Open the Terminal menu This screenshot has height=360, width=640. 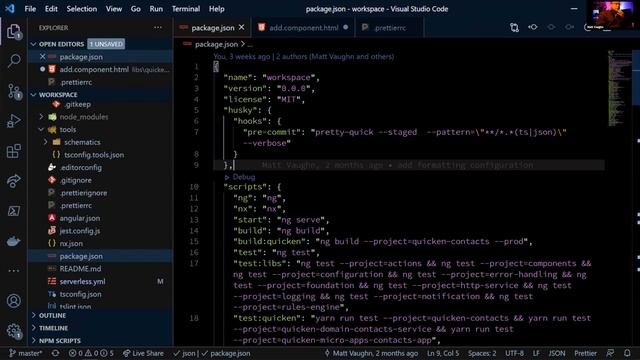[x=186, y=9]
